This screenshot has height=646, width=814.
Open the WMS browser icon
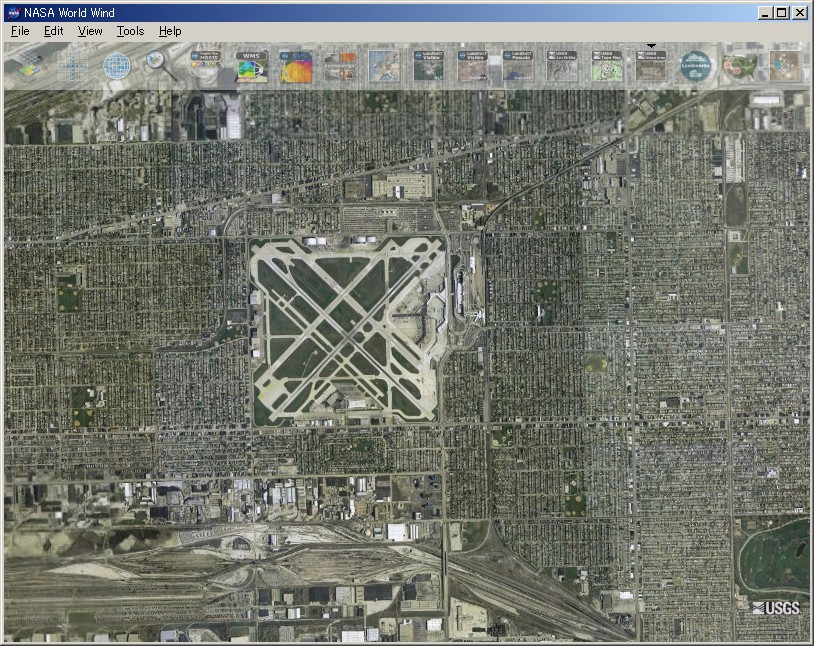coord(251,66)
